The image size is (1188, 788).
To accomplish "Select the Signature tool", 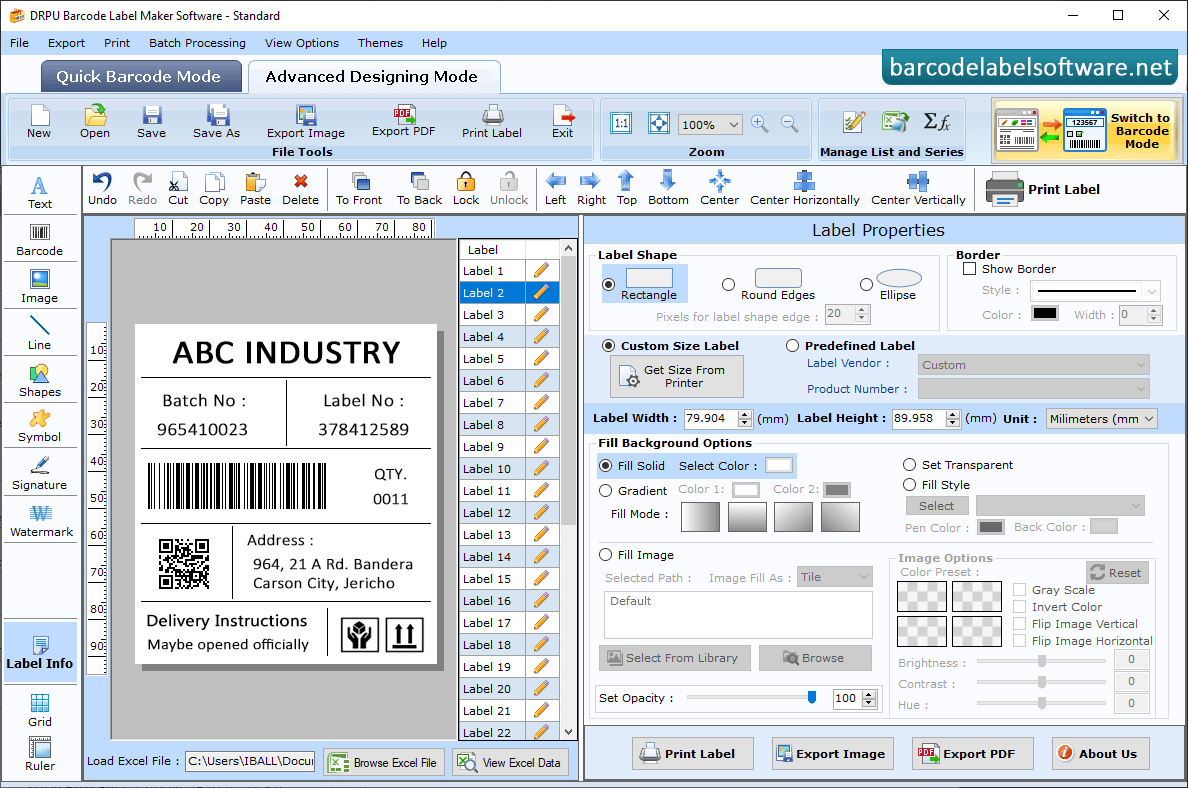I will point(39,474).
